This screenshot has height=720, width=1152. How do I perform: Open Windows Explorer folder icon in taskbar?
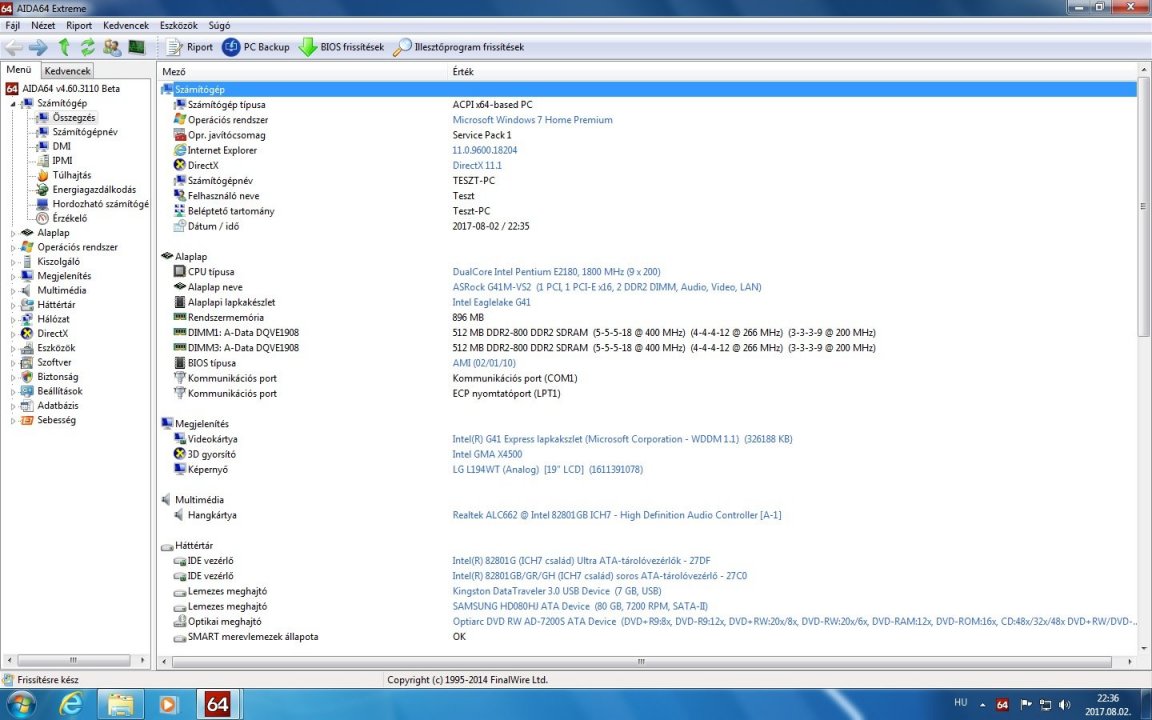point(120,705)
